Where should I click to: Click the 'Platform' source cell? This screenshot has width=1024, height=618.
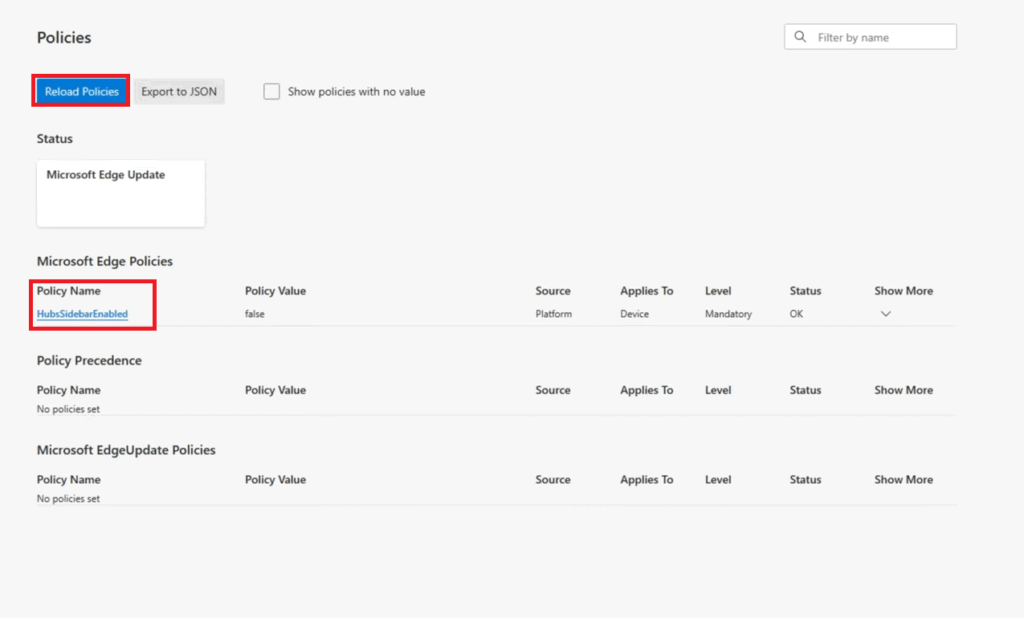coord(554,314)
